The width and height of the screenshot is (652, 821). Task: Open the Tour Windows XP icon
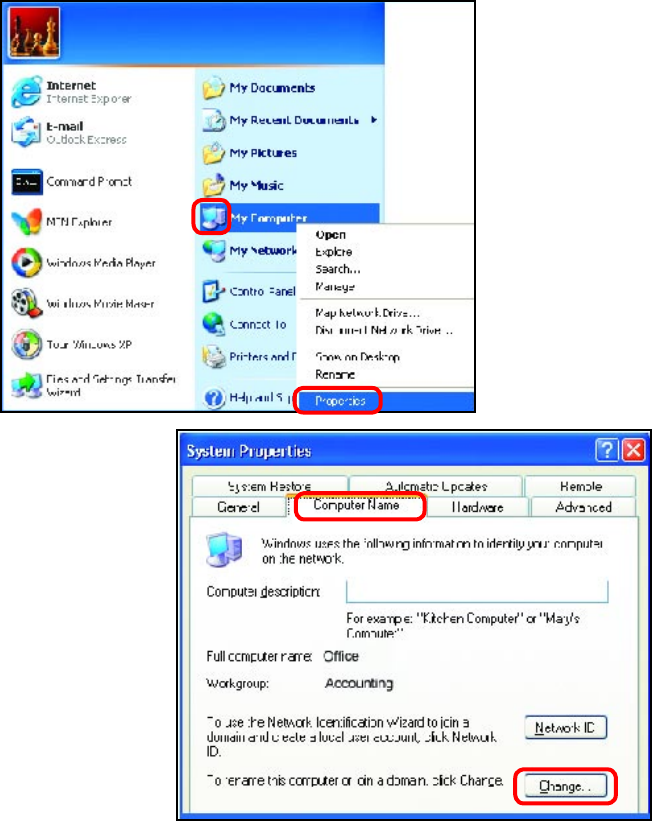(26, 344)
